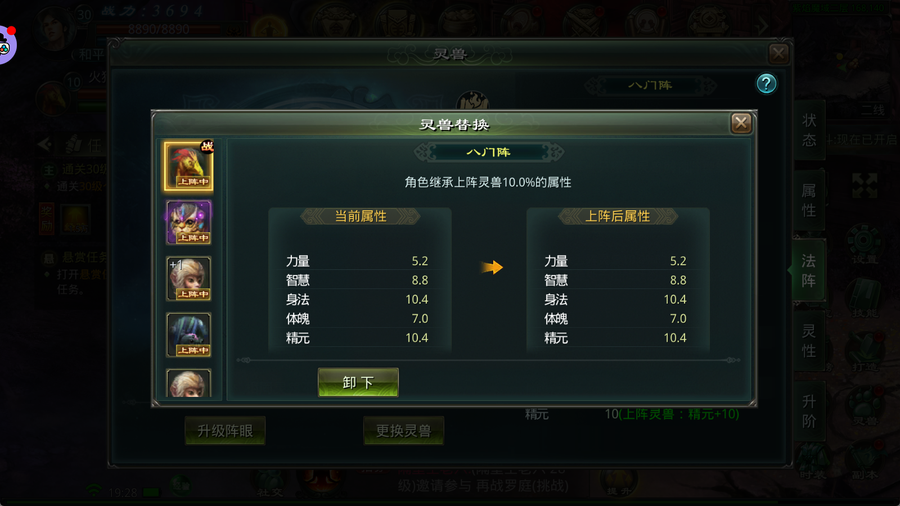
Task: Open the 灵性 side tab
Action: coord(809,341)
